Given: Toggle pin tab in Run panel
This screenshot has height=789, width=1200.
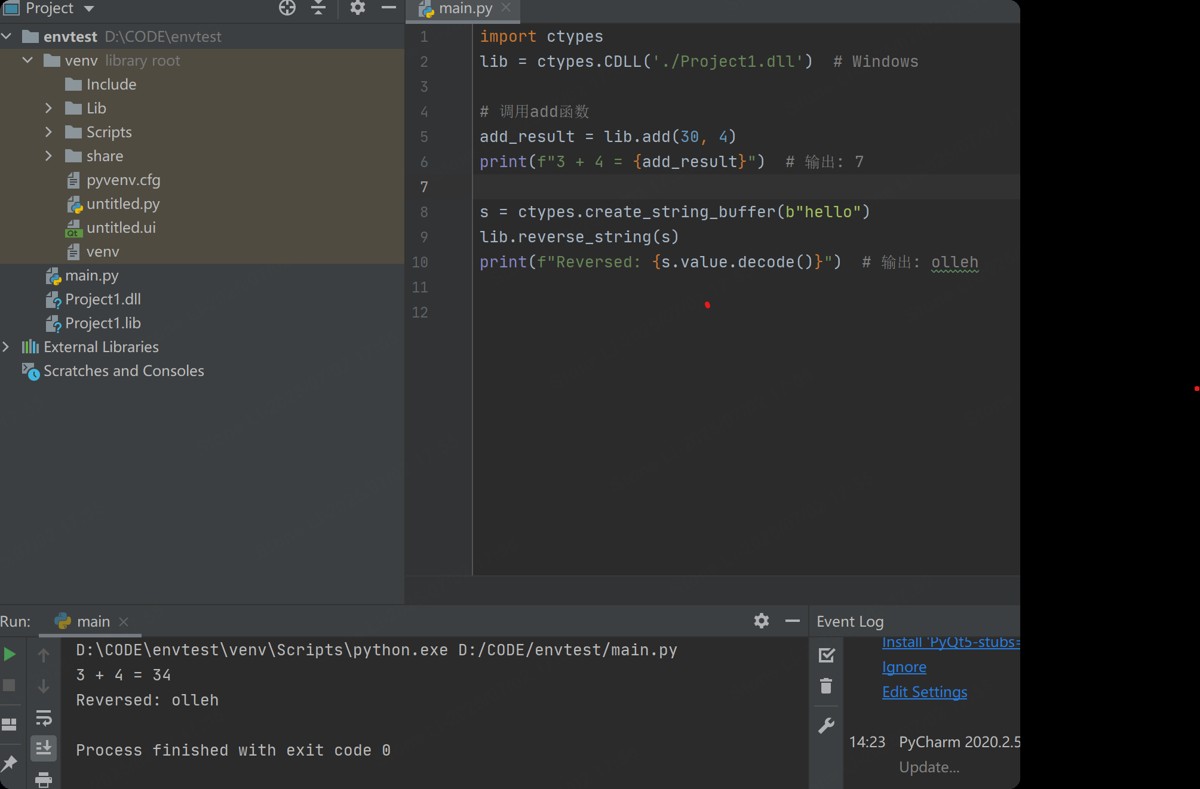Looking at the screenshot, I should click(x=10, y=764).
